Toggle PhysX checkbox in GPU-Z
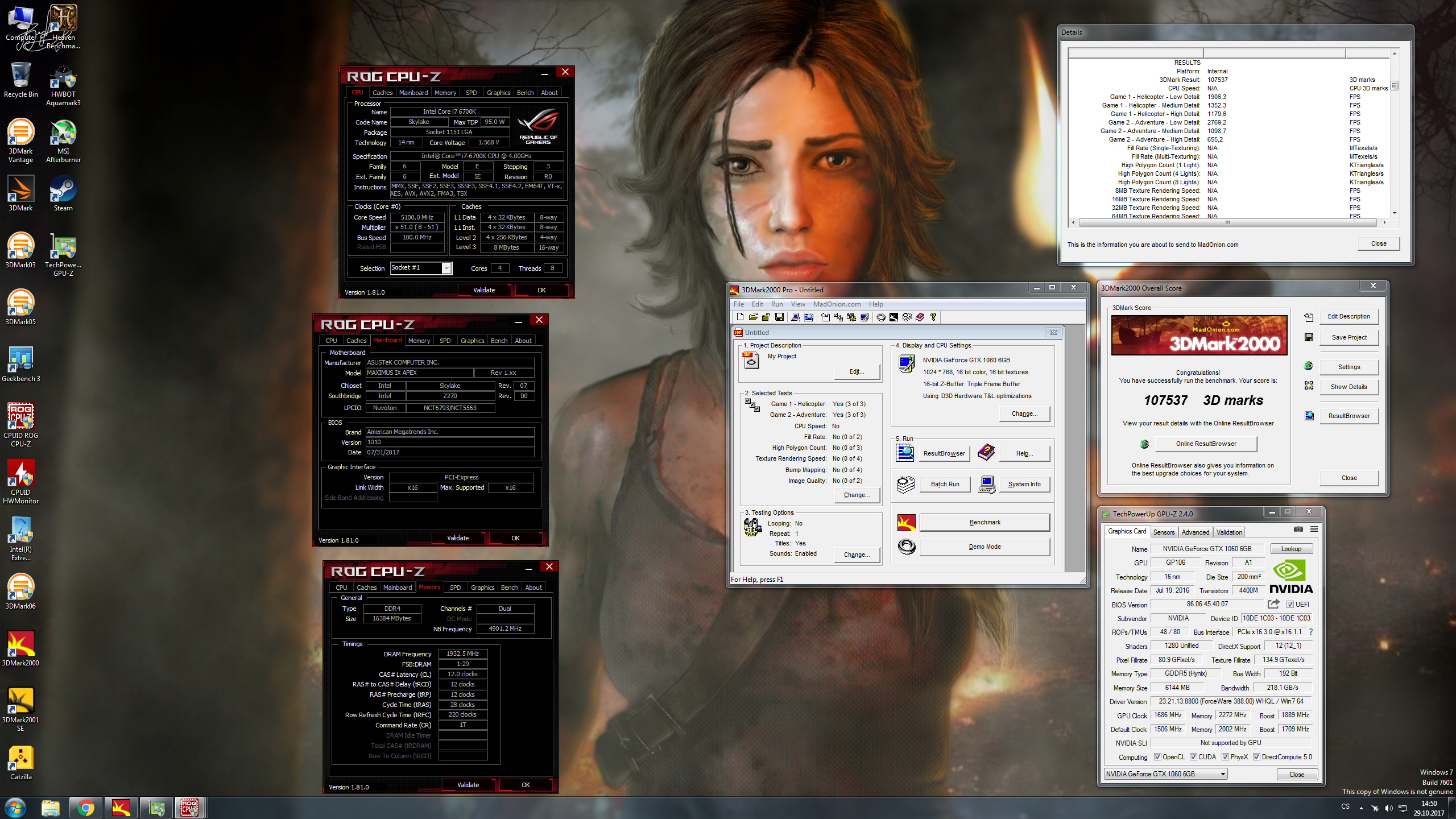The height and width of the screenshot is (819, 1456). click(1225, 757)
